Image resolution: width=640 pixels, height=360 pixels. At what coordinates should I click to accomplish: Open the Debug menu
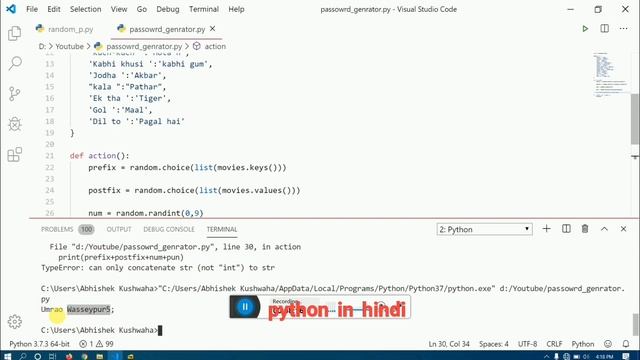point(168,9)
